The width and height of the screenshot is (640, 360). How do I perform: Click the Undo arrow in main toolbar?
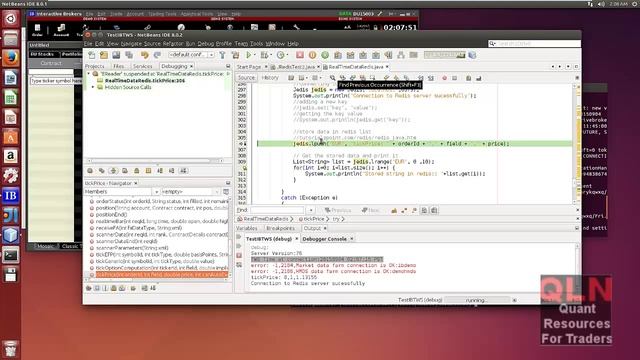[144, 55]
